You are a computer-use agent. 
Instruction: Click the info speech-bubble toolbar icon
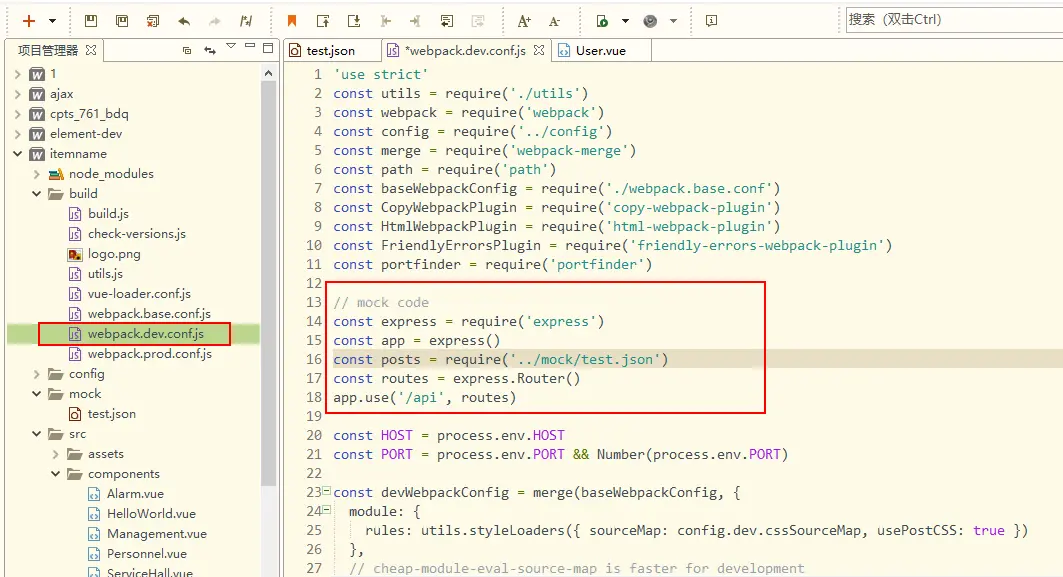pyautogui.click(x=711, y=21)
